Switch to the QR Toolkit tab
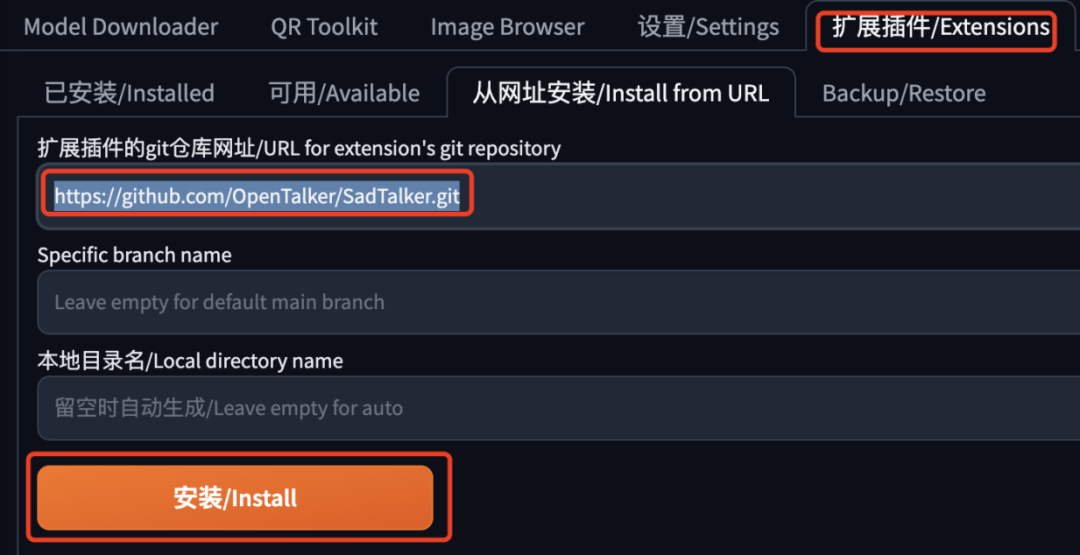The height and width of the screenshot is (555, 1080). [324, 27]
